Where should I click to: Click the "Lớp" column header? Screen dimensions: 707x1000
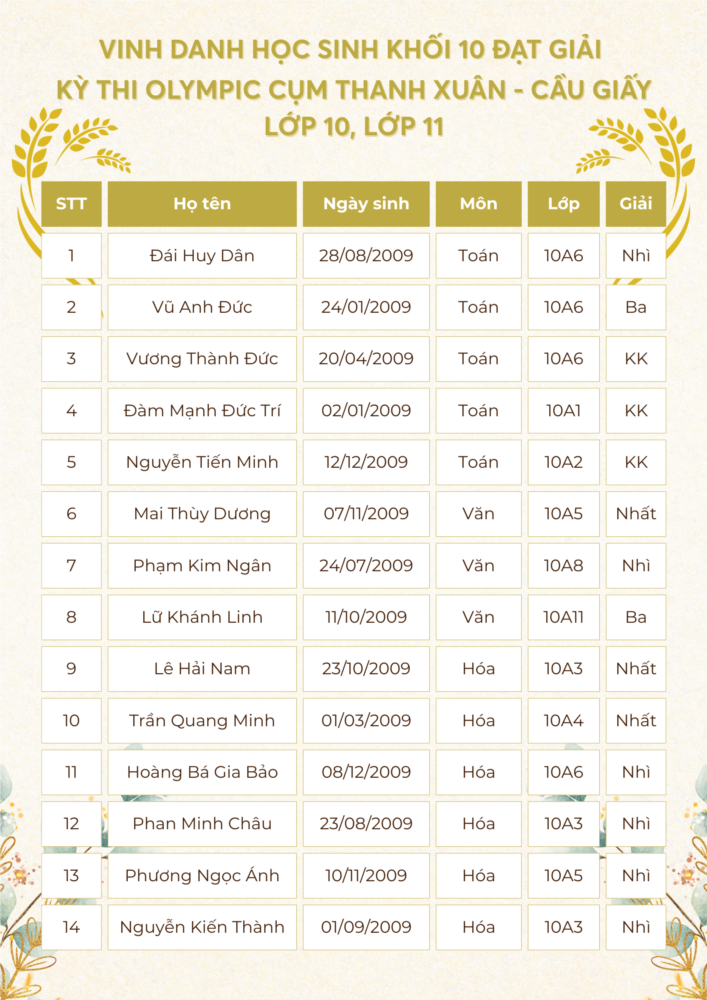coord(564,204)
